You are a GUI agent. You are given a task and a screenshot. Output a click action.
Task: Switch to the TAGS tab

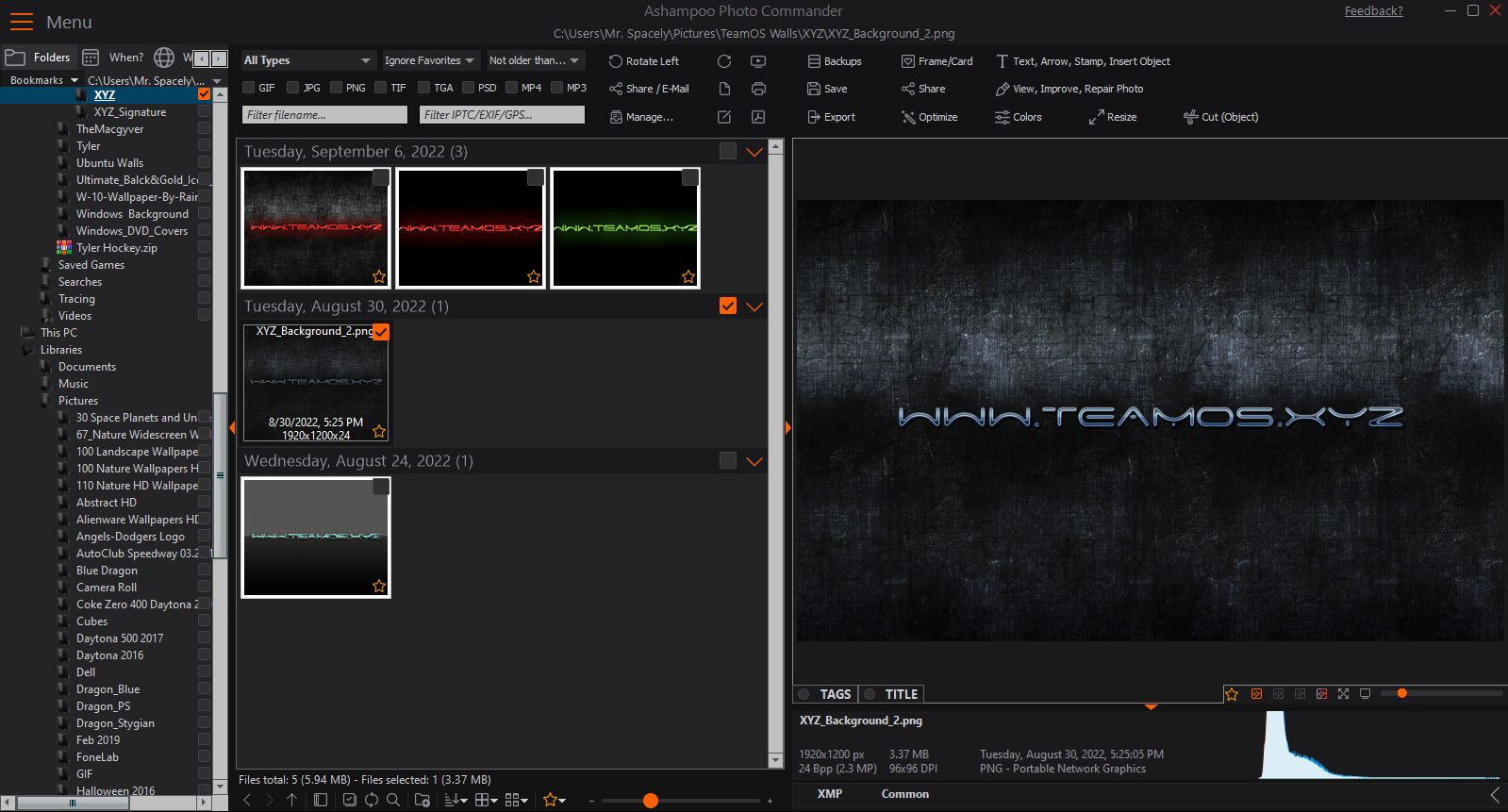[x=825, y=694]
